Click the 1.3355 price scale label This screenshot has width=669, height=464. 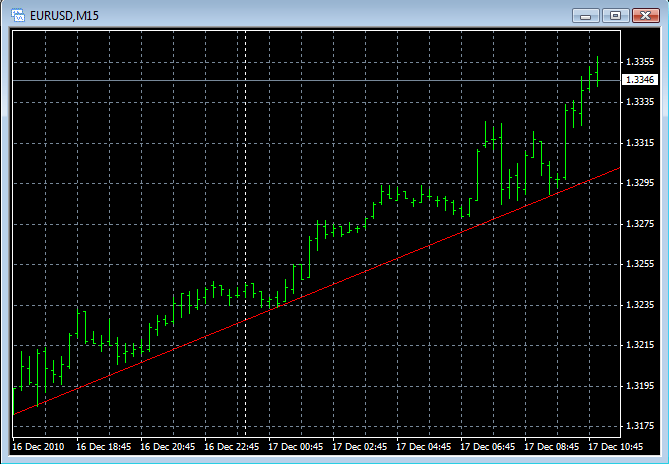point(640,62)
